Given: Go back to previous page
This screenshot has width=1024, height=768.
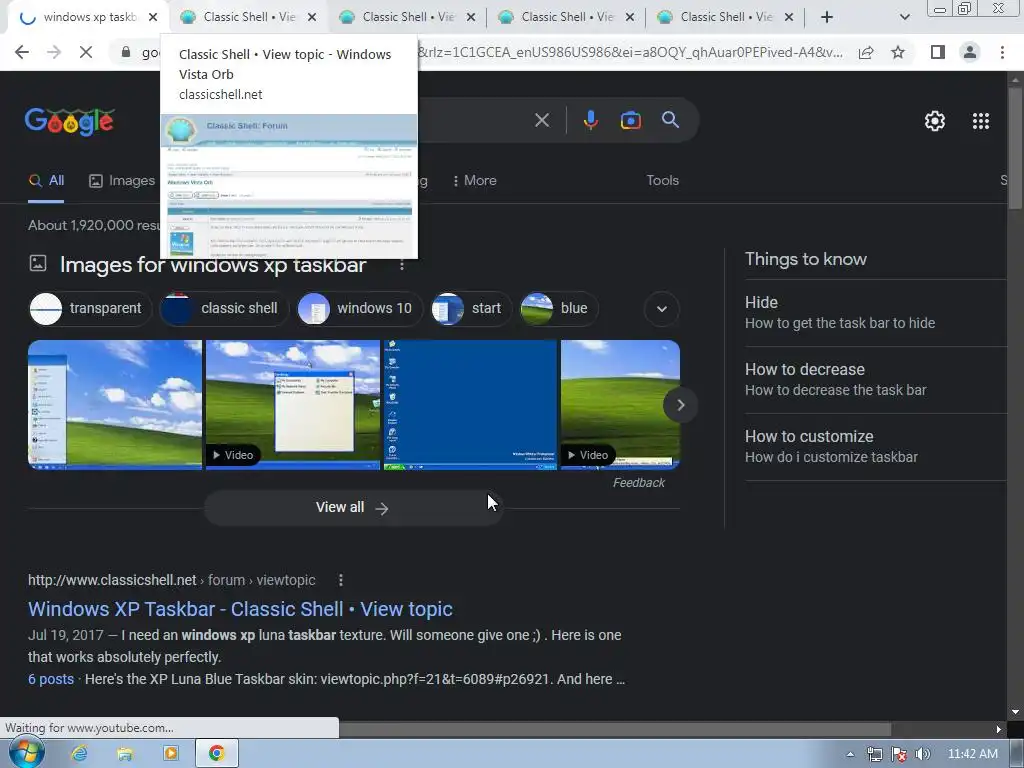Looking at the screenshot, I should pos(22,52).
